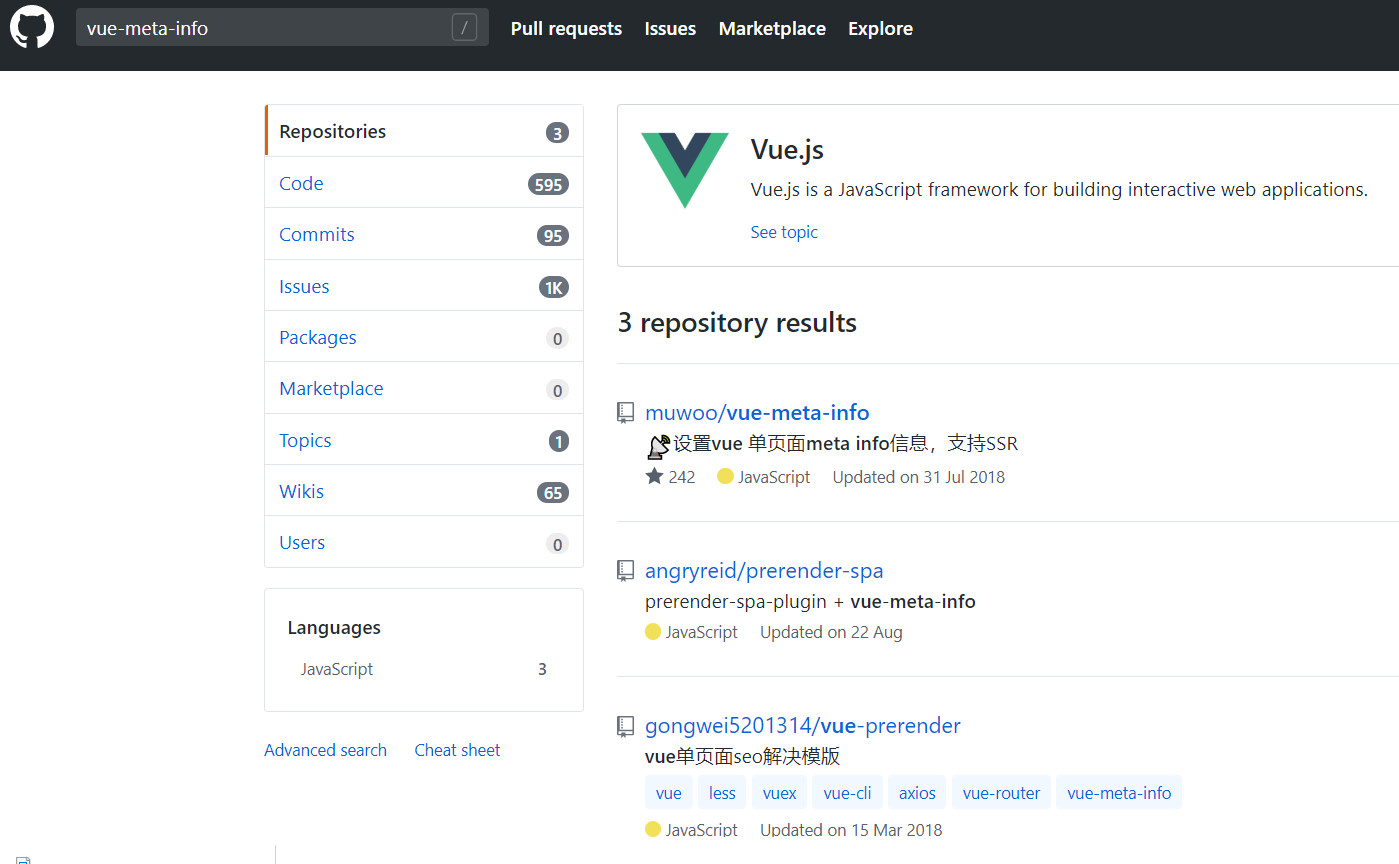This screenshot has width=1399, height=864.
Task: Click the 1K issues count badge
Action: tap(553, 288)
